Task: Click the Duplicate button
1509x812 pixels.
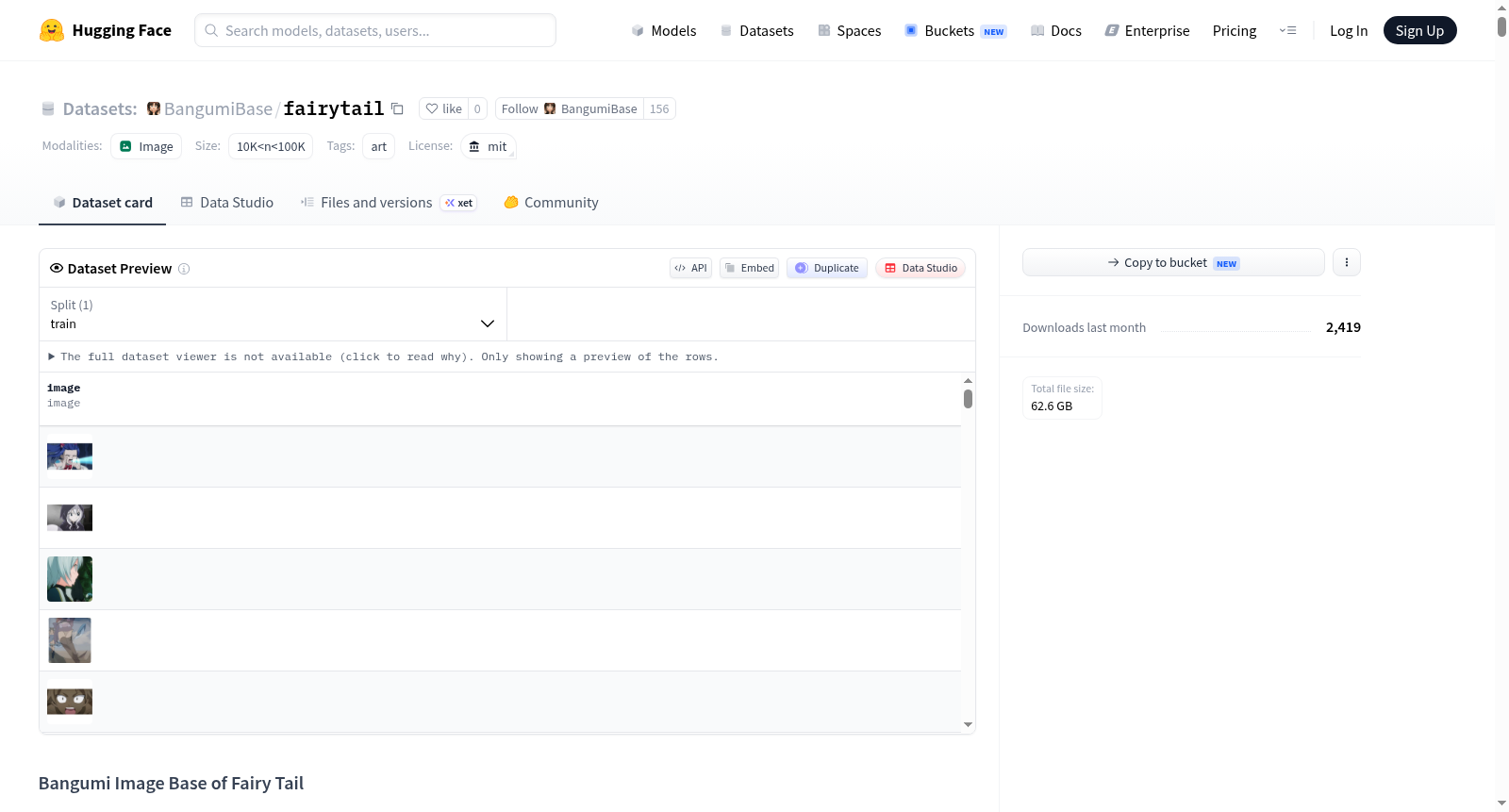Action: (827, 268)
